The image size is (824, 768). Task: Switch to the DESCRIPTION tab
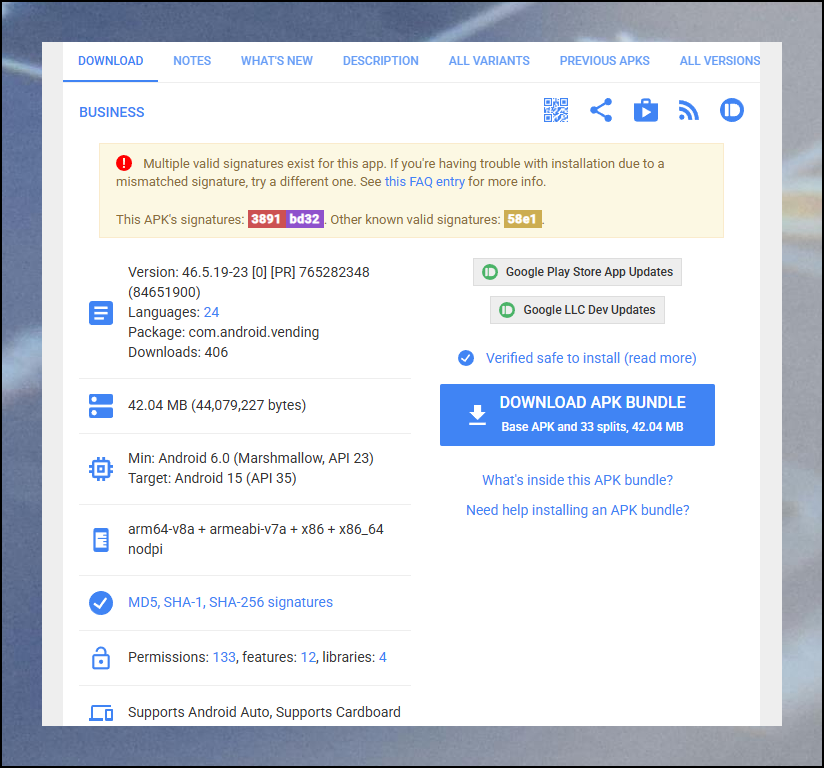pos(380,61)
